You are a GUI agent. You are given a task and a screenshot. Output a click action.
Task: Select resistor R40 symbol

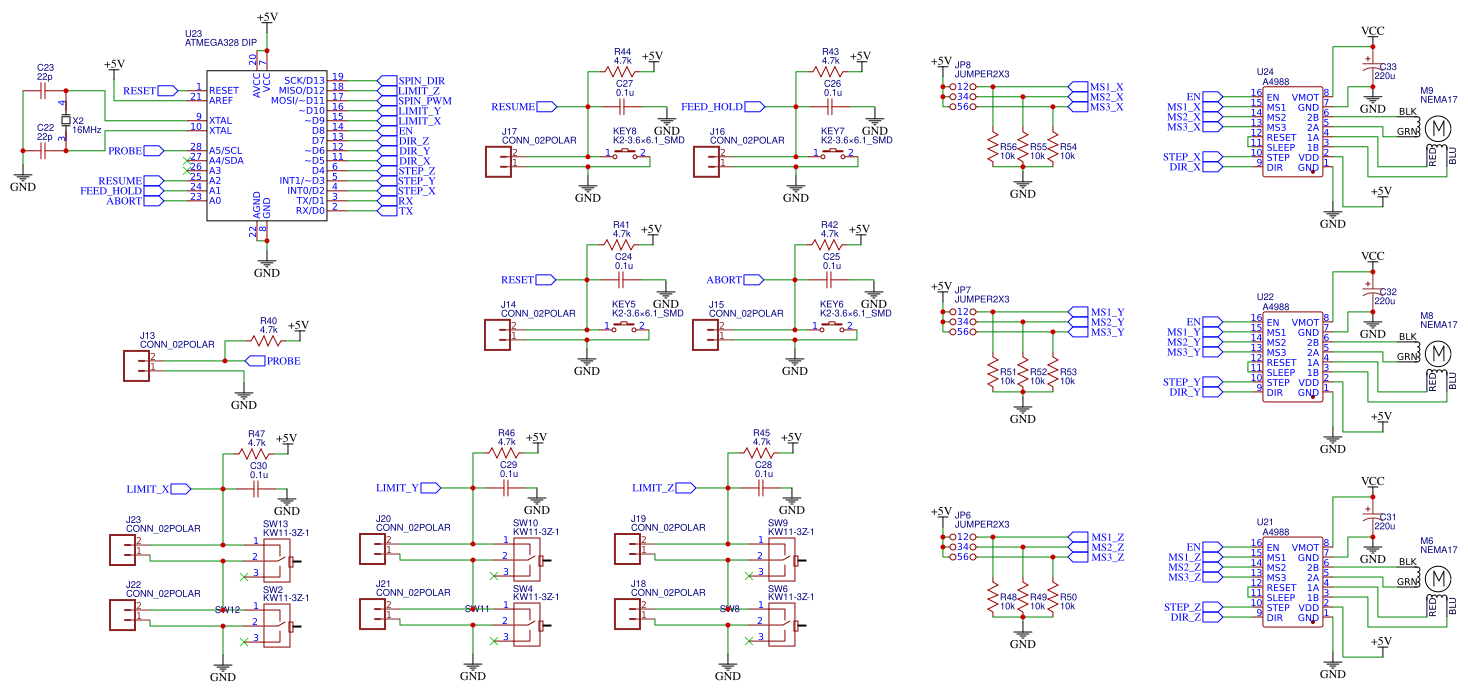268,341
